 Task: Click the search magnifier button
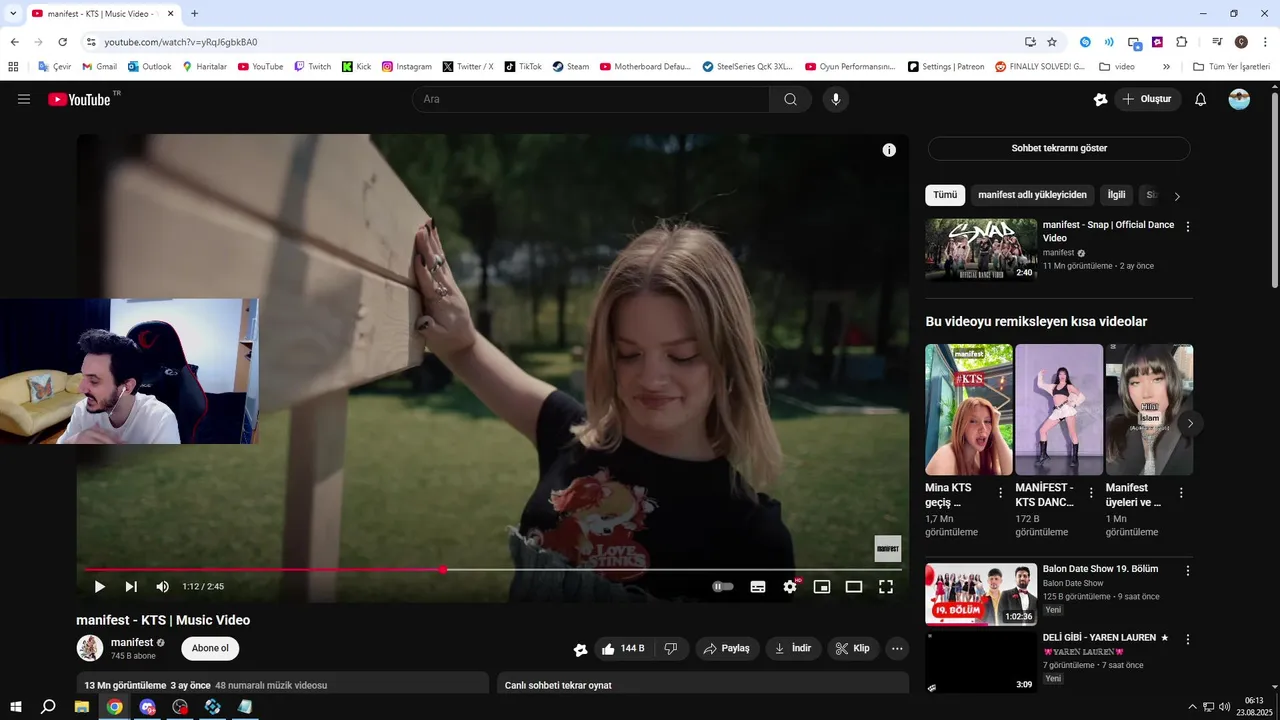[790, 99]
